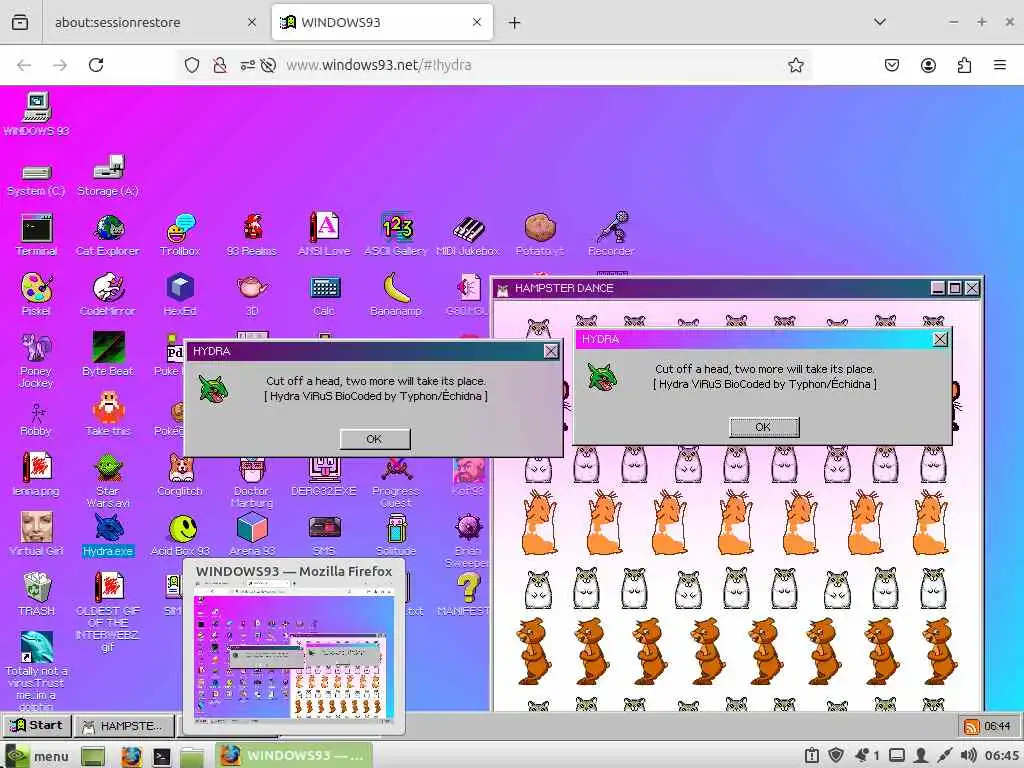Open the Solitude icon
This screenshot has height=768, width=1024.
pyautogui.click(x=396, y=535)
